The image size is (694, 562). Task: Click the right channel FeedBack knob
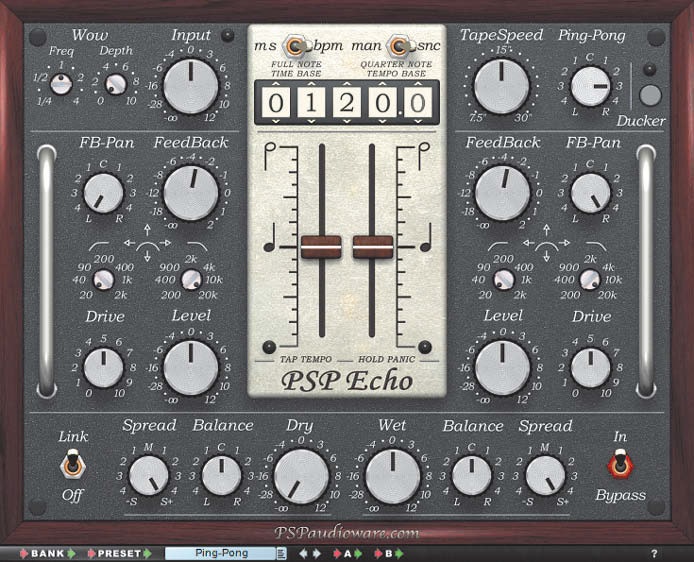pos(502,193)
